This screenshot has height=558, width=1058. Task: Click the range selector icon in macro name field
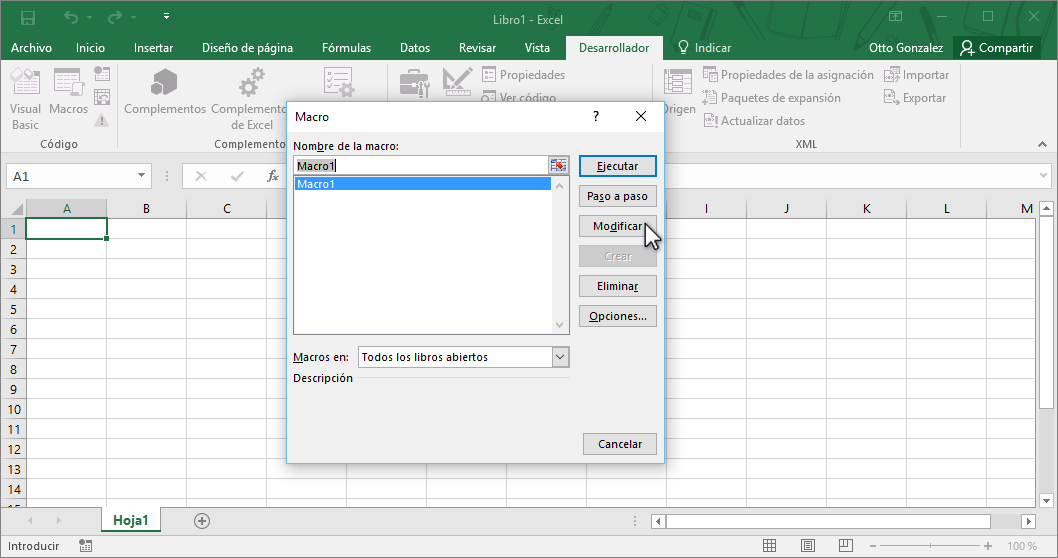[558, 165]
